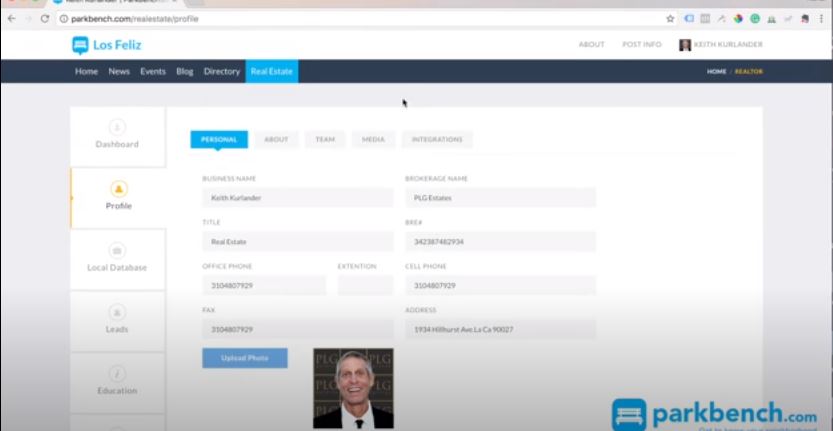Screen dimensions: 833x431
Task: Click the Post Info header link
Action: (x=642, y=45)
